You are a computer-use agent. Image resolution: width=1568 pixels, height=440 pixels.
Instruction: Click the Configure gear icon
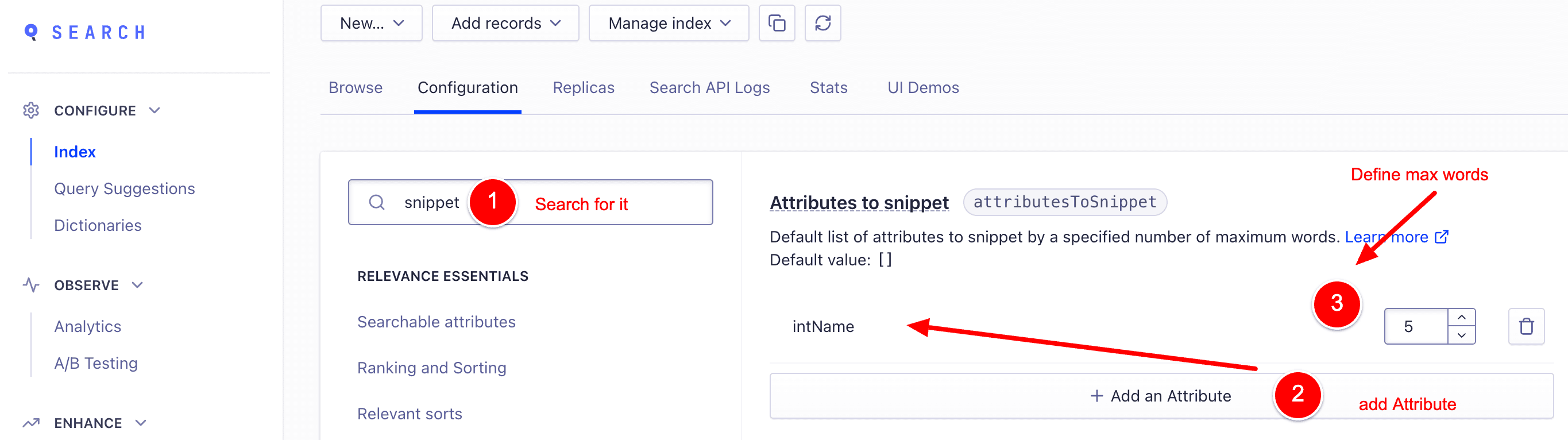coord(31,110)
